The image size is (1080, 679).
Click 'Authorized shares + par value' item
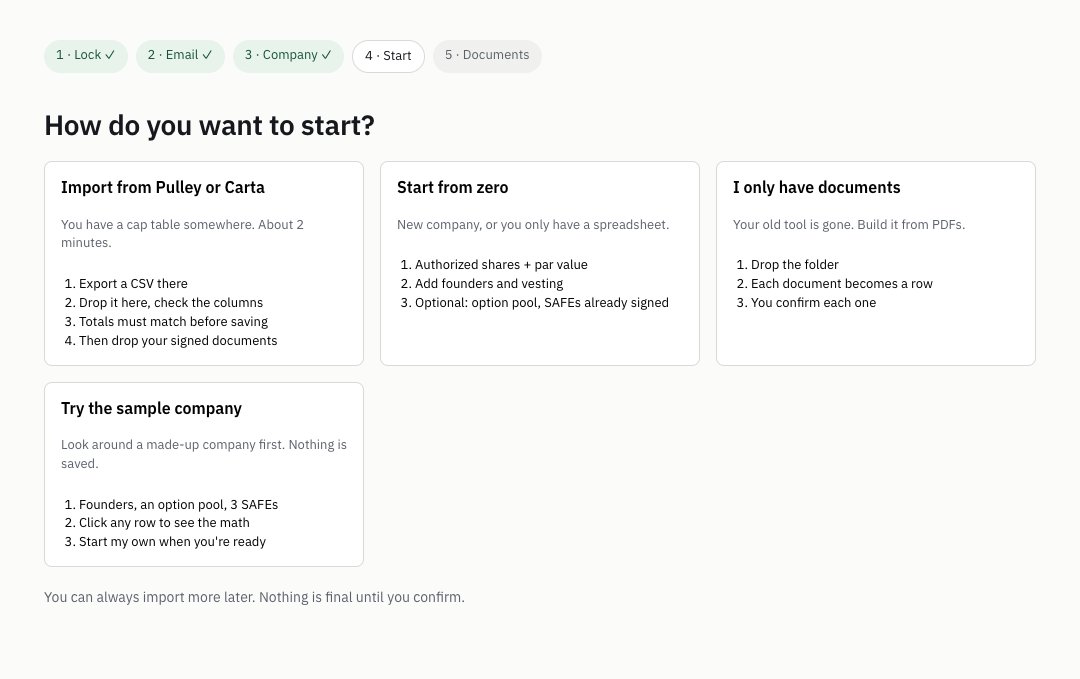(501, 265)
